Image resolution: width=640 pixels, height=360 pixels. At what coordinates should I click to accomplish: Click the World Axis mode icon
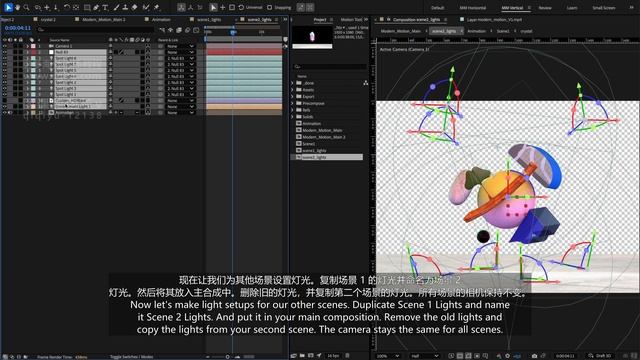pos(191,7)
